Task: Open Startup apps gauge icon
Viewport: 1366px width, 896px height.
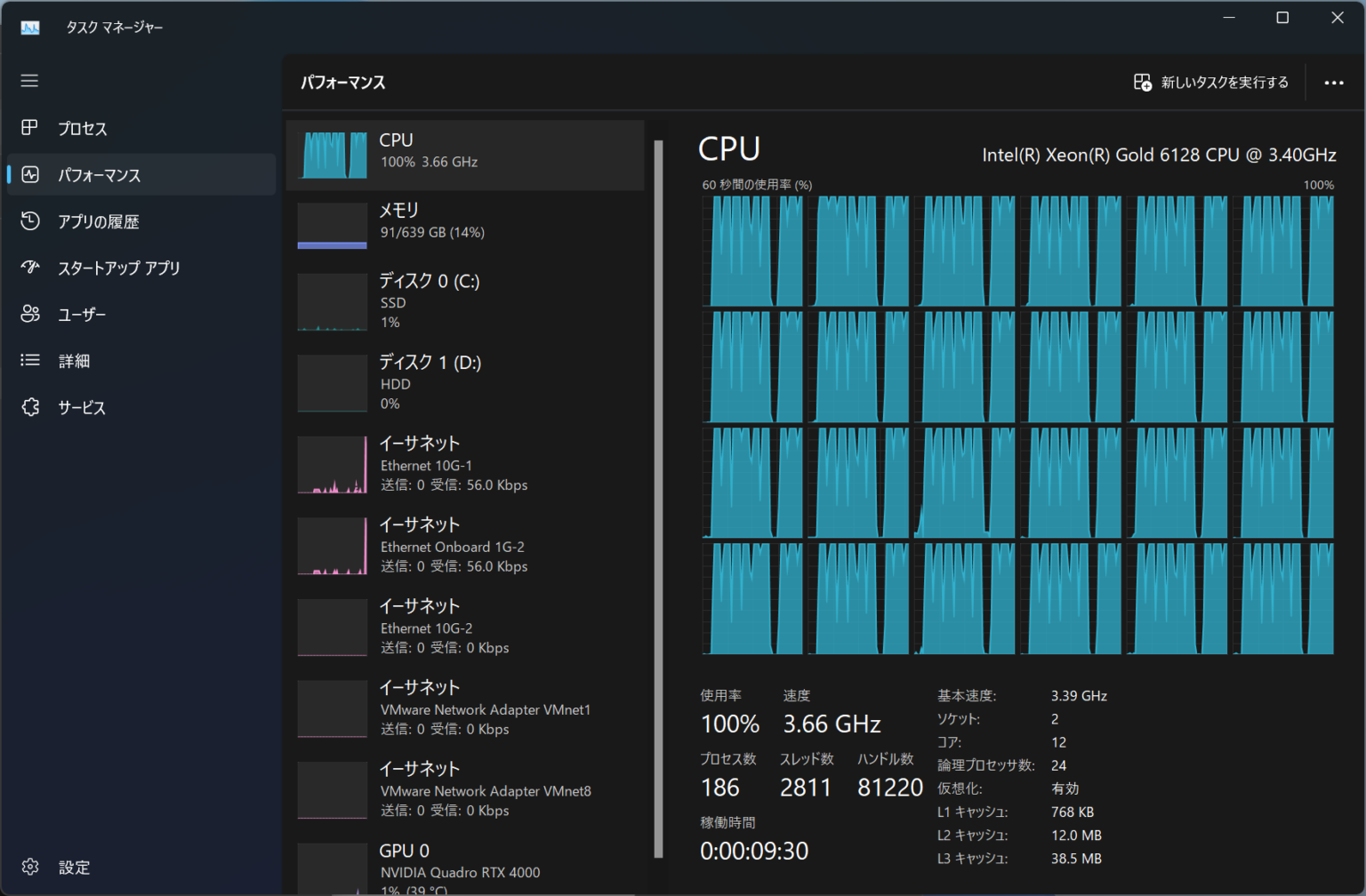Action: pos(29,268)
